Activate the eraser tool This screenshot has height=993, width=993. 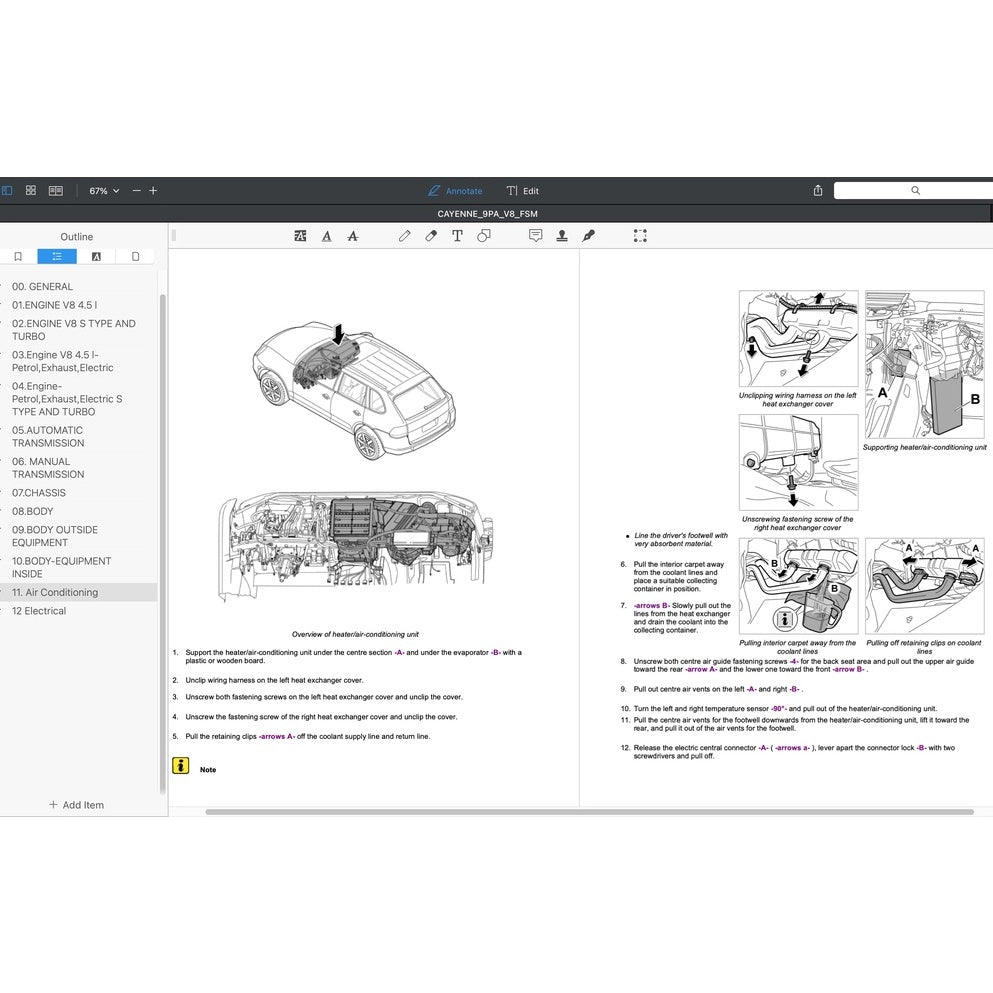coord(431,236)
